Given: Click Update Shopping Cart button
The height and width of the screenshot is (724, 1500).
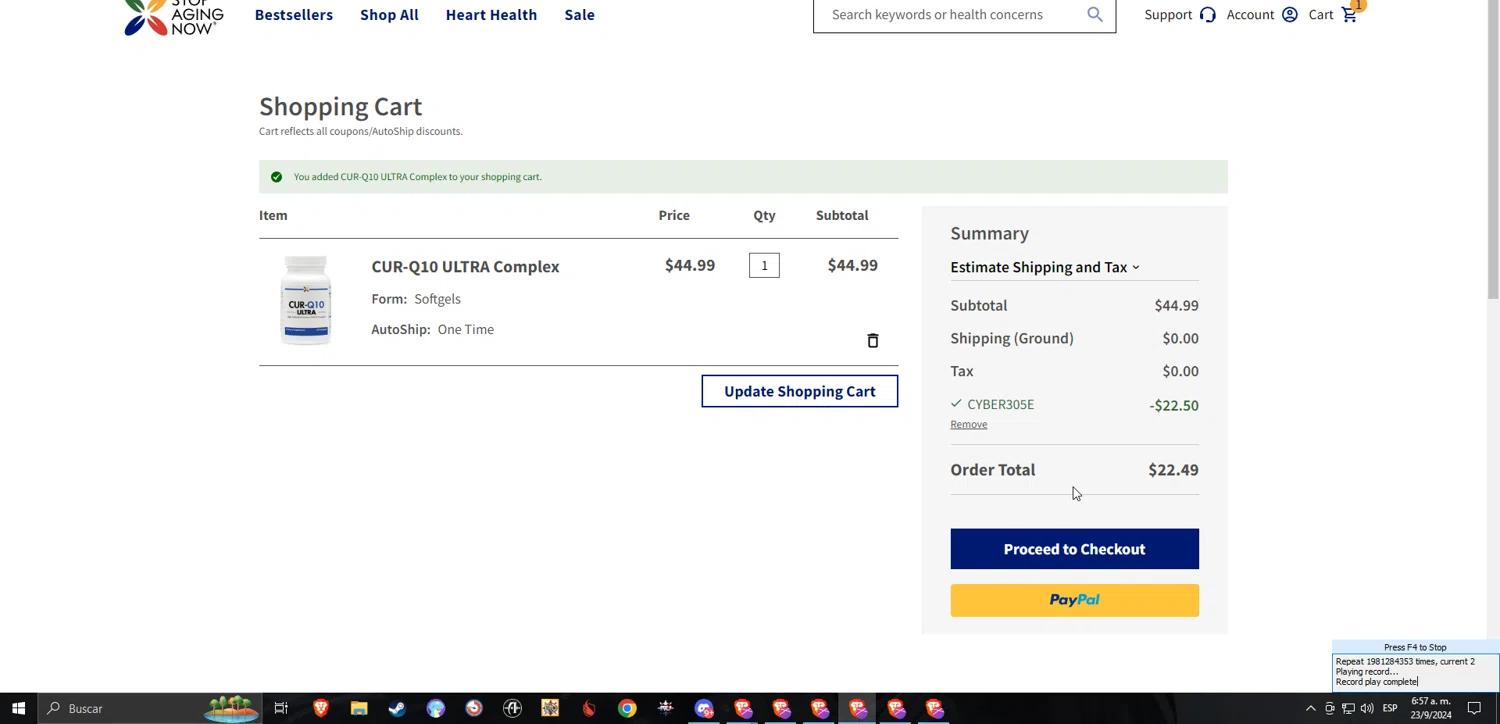Looking at the screenshot, I should [799, 391].
